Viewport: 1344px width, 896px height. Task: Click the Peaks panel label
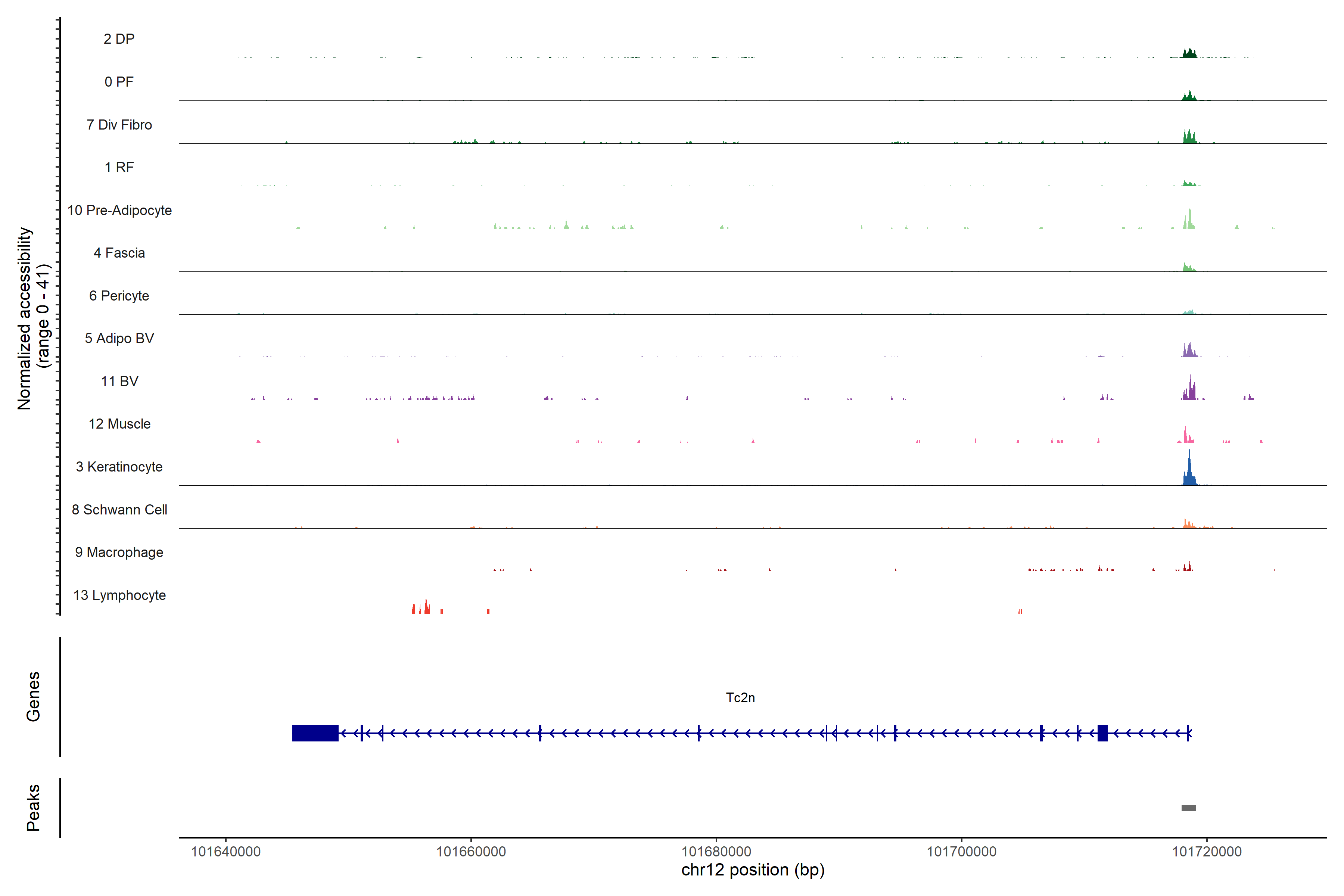(33, 807)
